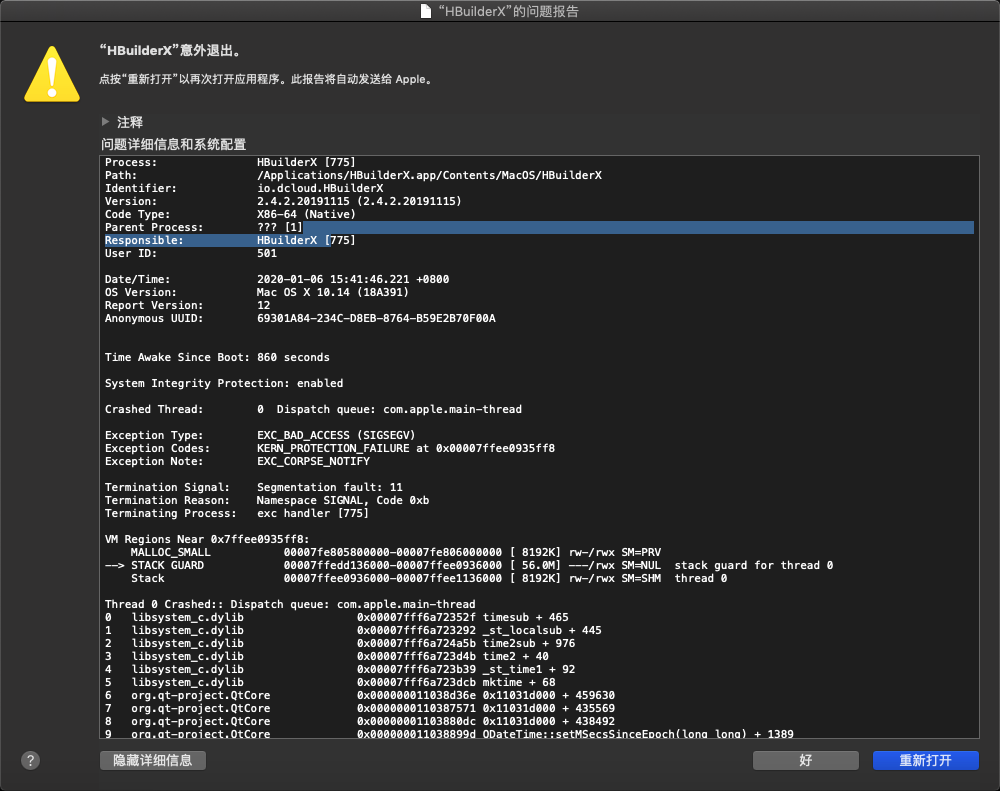The width and height of the screenshot is (1000, 791).
Task: Click the document icon in the title bar
Action: (x=426, y=11)
